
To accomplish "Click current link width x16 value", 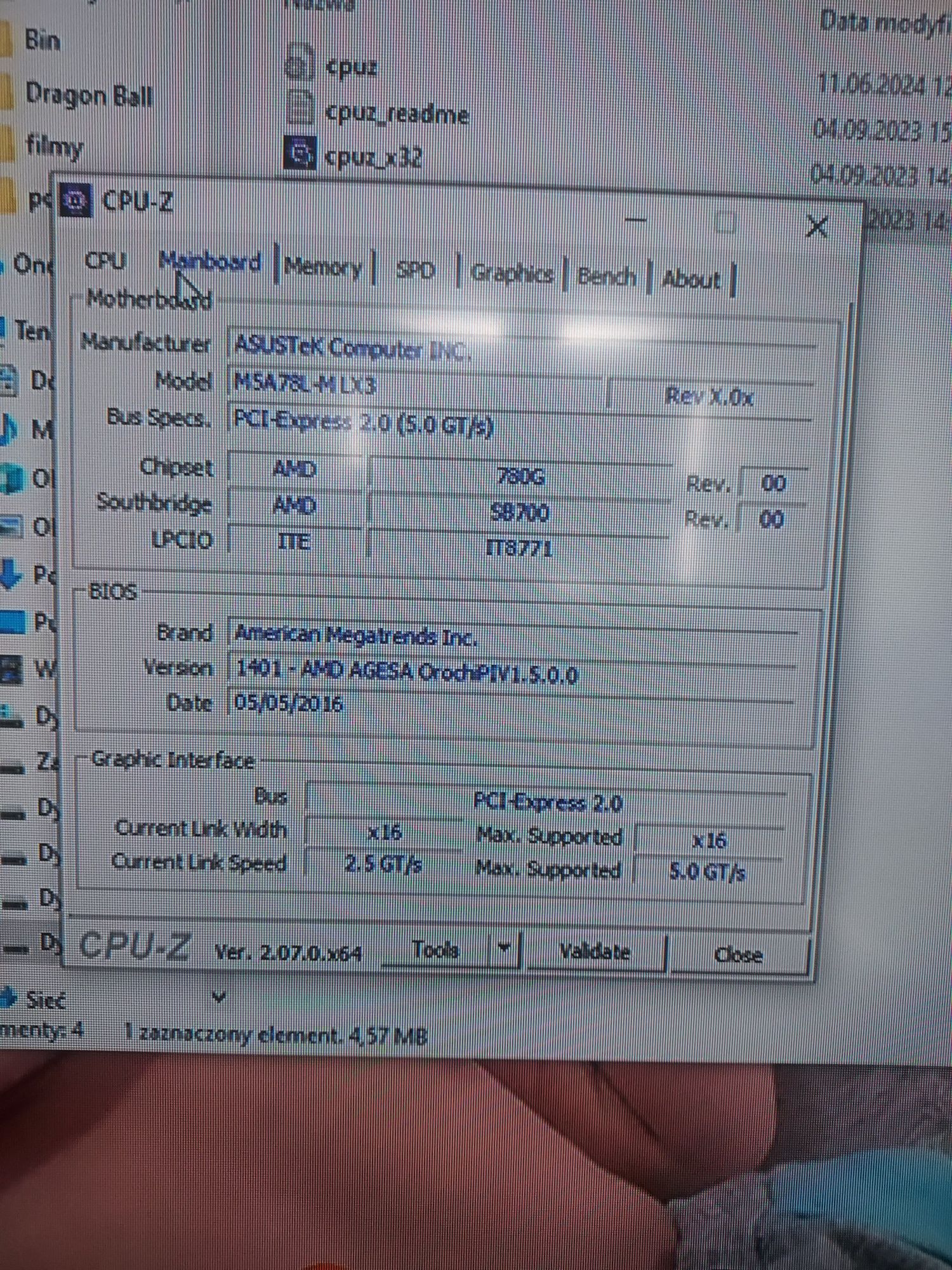I will click(x=385, y=832).
